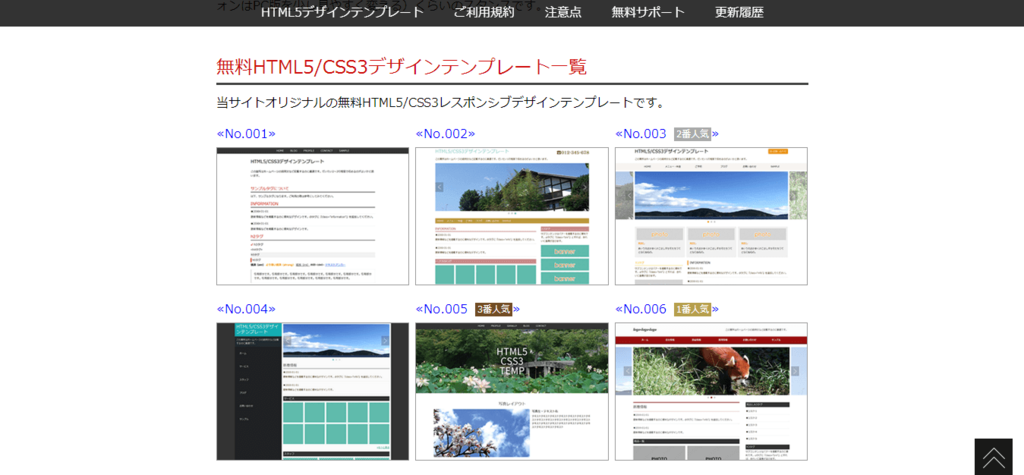1024x475 pixels.
Task: Click the 当サイトオリジナル description text
Action: (441, 103)
